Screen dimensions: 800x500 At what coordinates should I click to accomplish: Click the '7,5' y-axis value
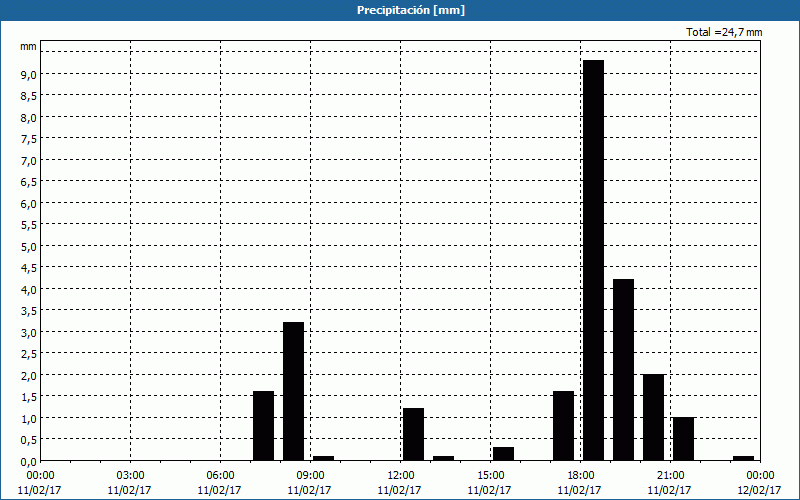tap(28, 139)
